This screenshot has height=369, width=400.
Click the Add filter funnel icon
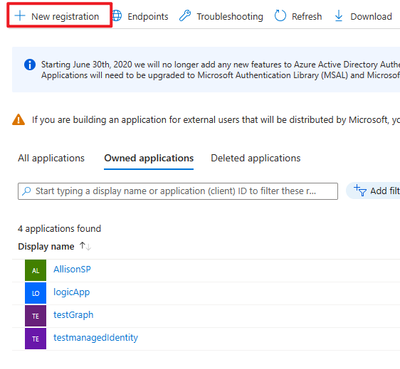360,190
